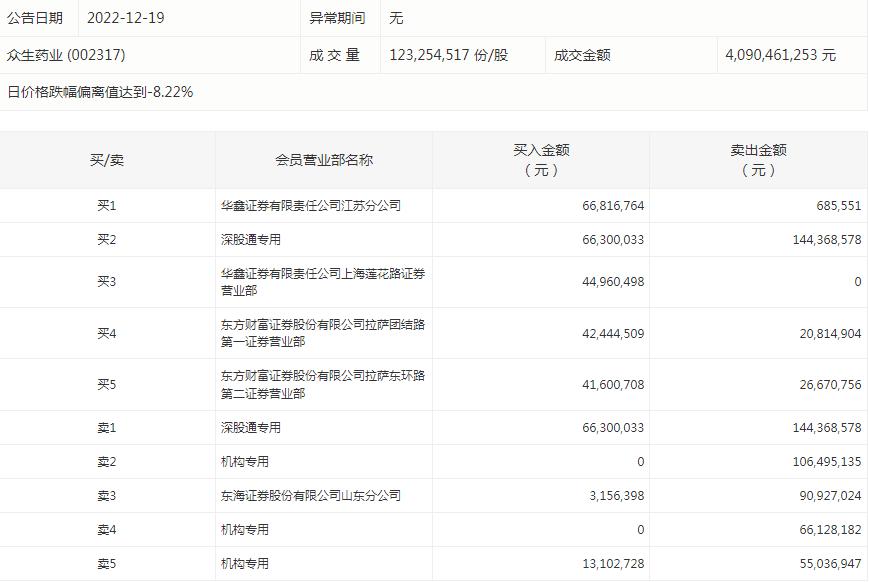Click 华鑫证券有限责任公司江苏分公司 in the table
Viewport: 869px width, 582px height.
coord(310,206)
